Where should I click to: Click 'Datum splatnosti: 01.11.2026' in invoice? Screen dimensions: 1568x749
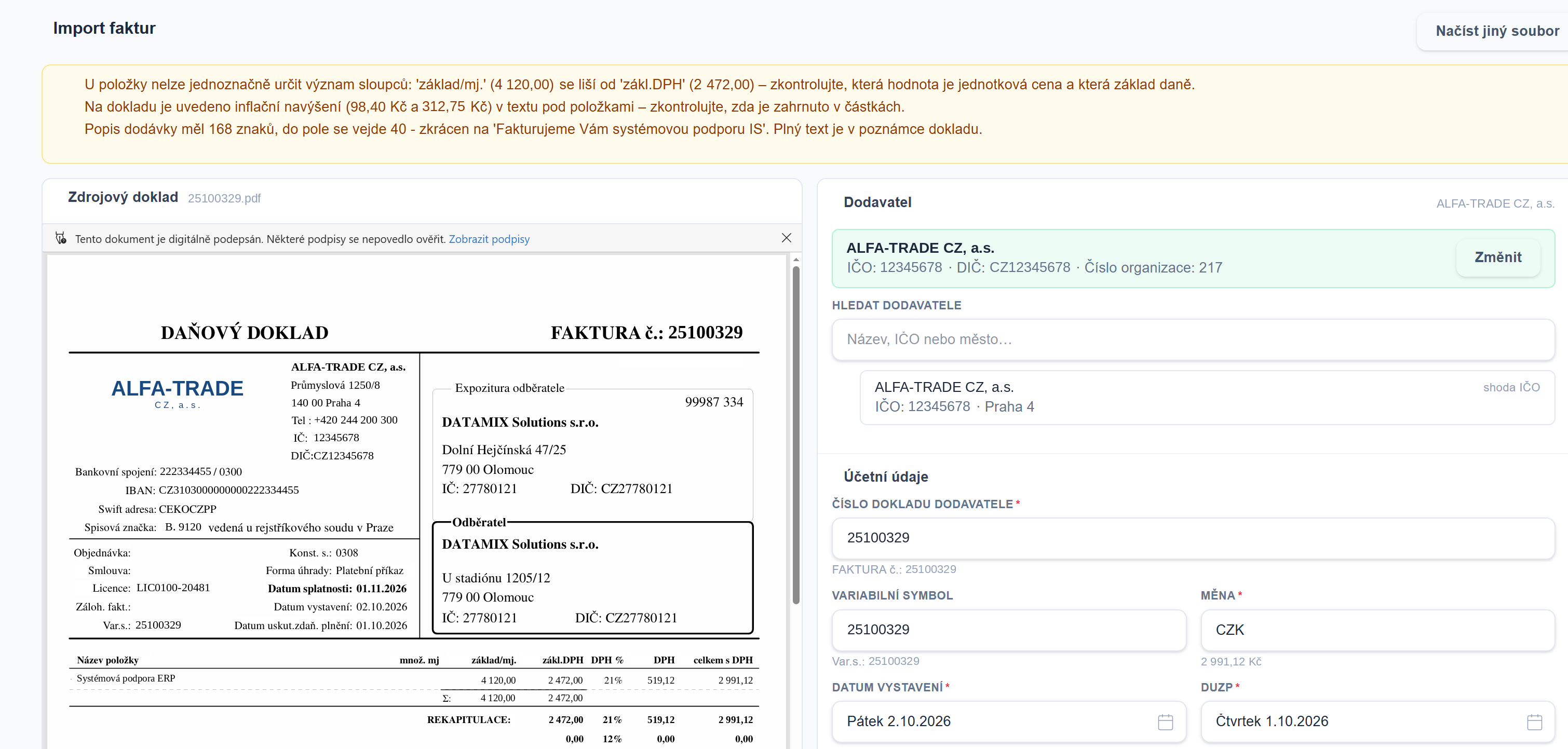coord(336,589)
